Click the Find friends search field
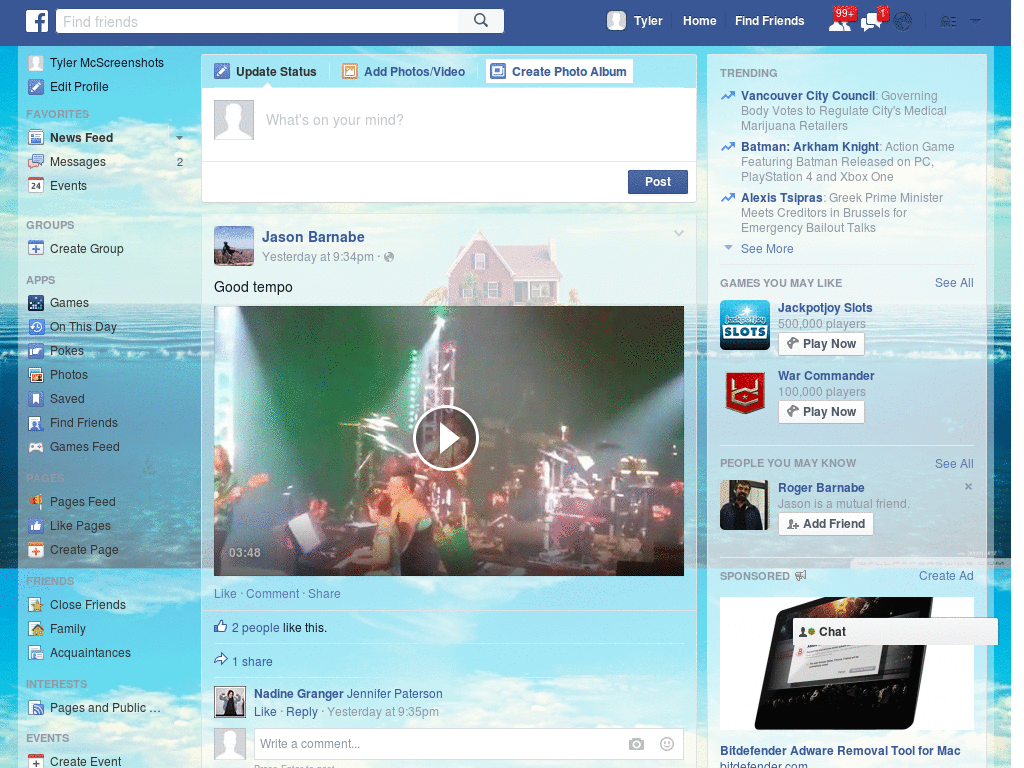This screenshot has width=1024, height=768. coord(257,21)
